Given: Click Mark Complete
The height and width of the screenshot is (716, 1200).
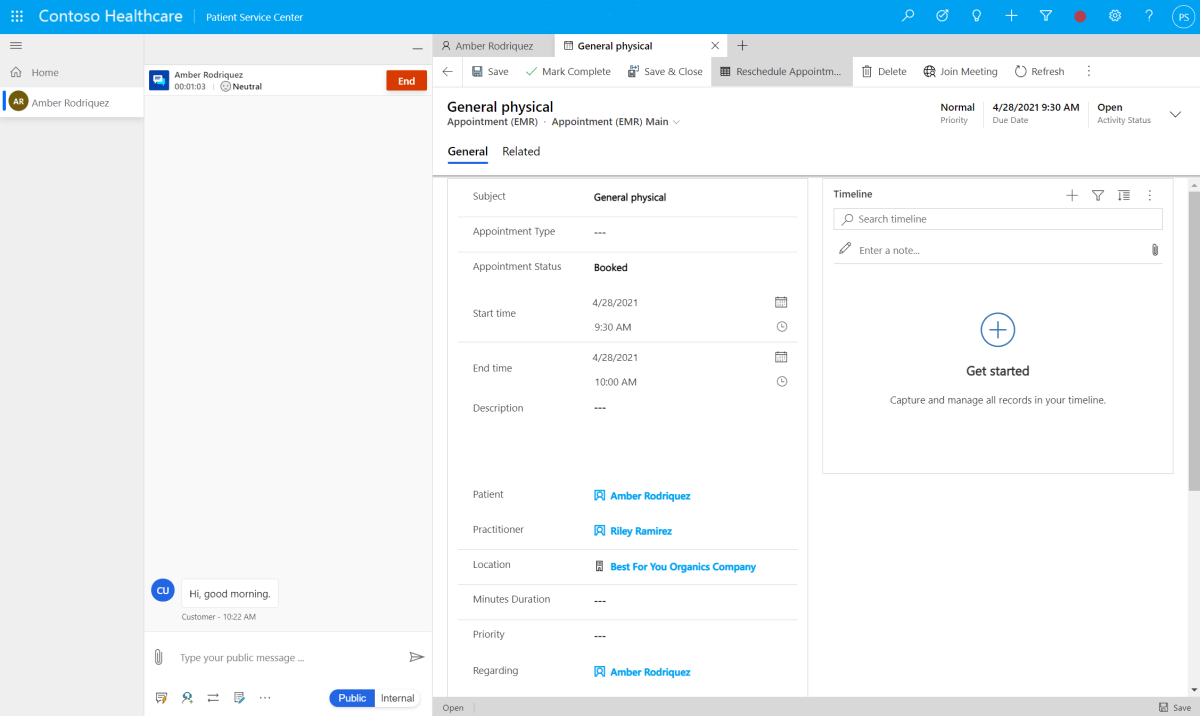Looking at the screenshot, I should [x=567, y=72].
